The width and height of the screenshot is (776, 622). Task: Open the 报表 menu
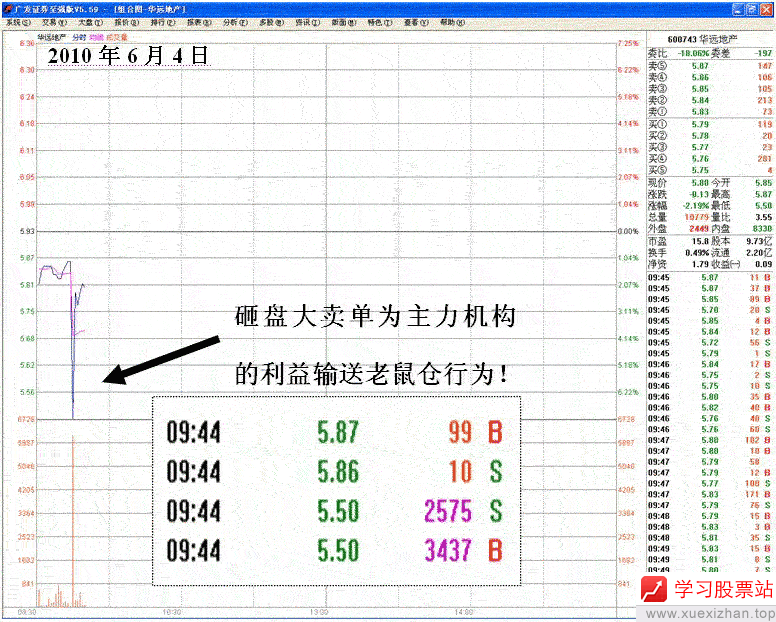tap(199, 22)
